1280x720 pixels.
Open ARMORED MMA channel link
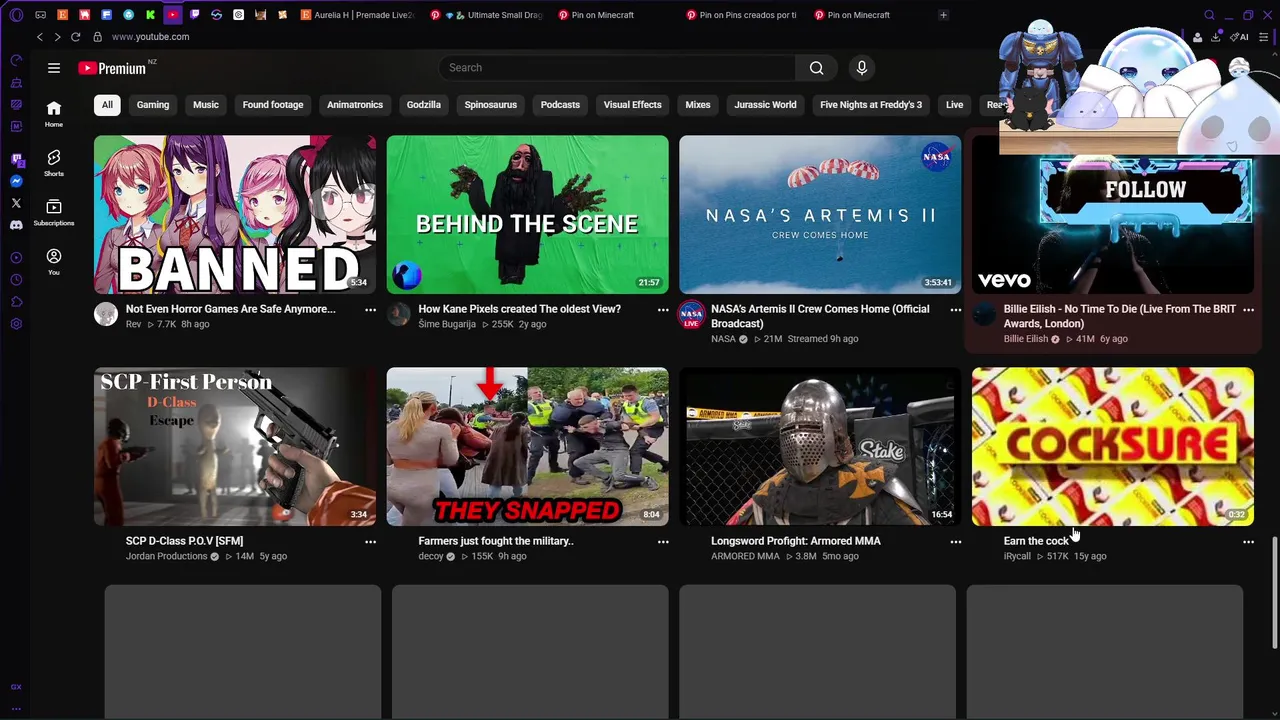(x=745, y=556)
